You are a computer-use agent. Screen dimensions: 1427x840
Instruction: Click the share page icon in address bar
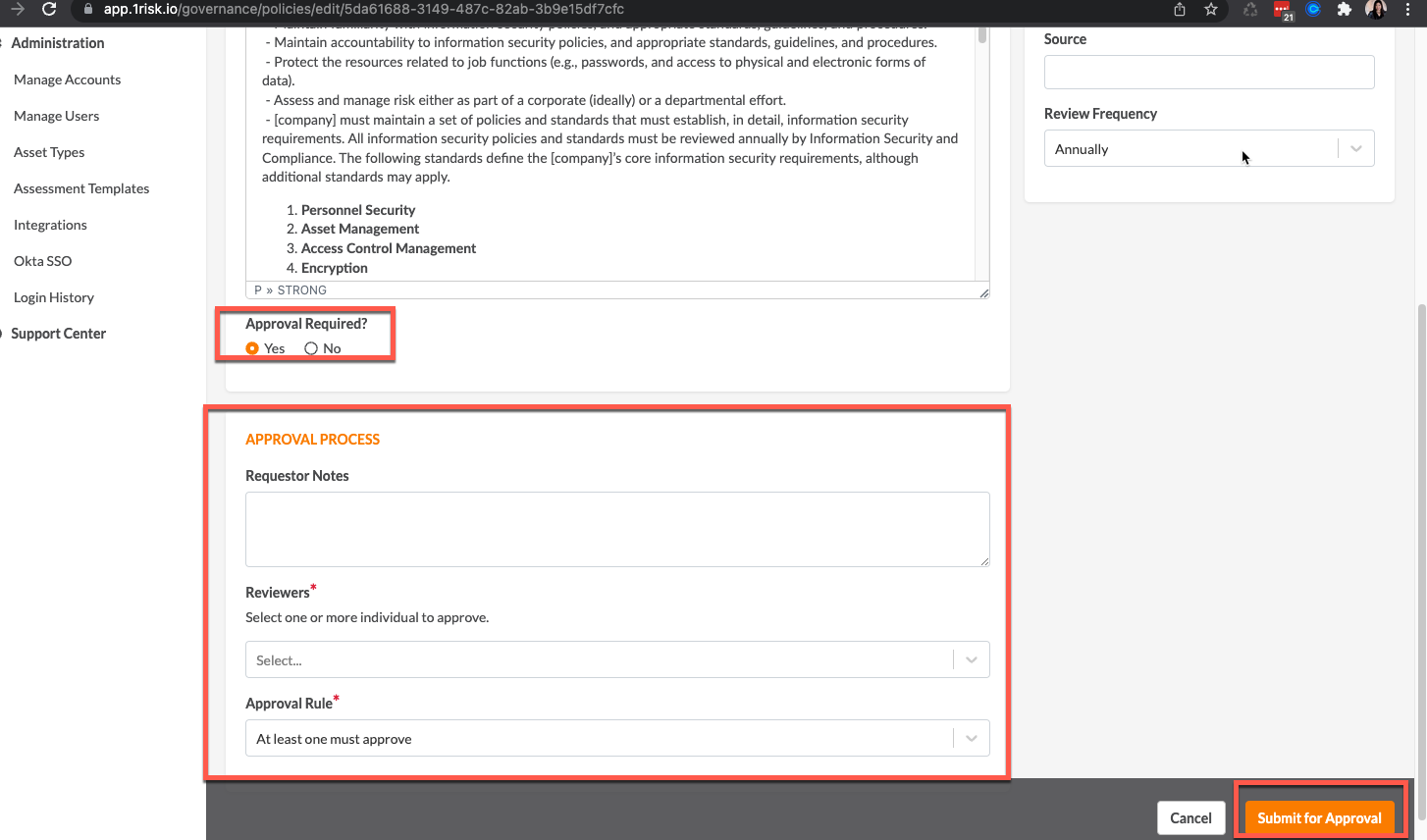point(1180,9)
